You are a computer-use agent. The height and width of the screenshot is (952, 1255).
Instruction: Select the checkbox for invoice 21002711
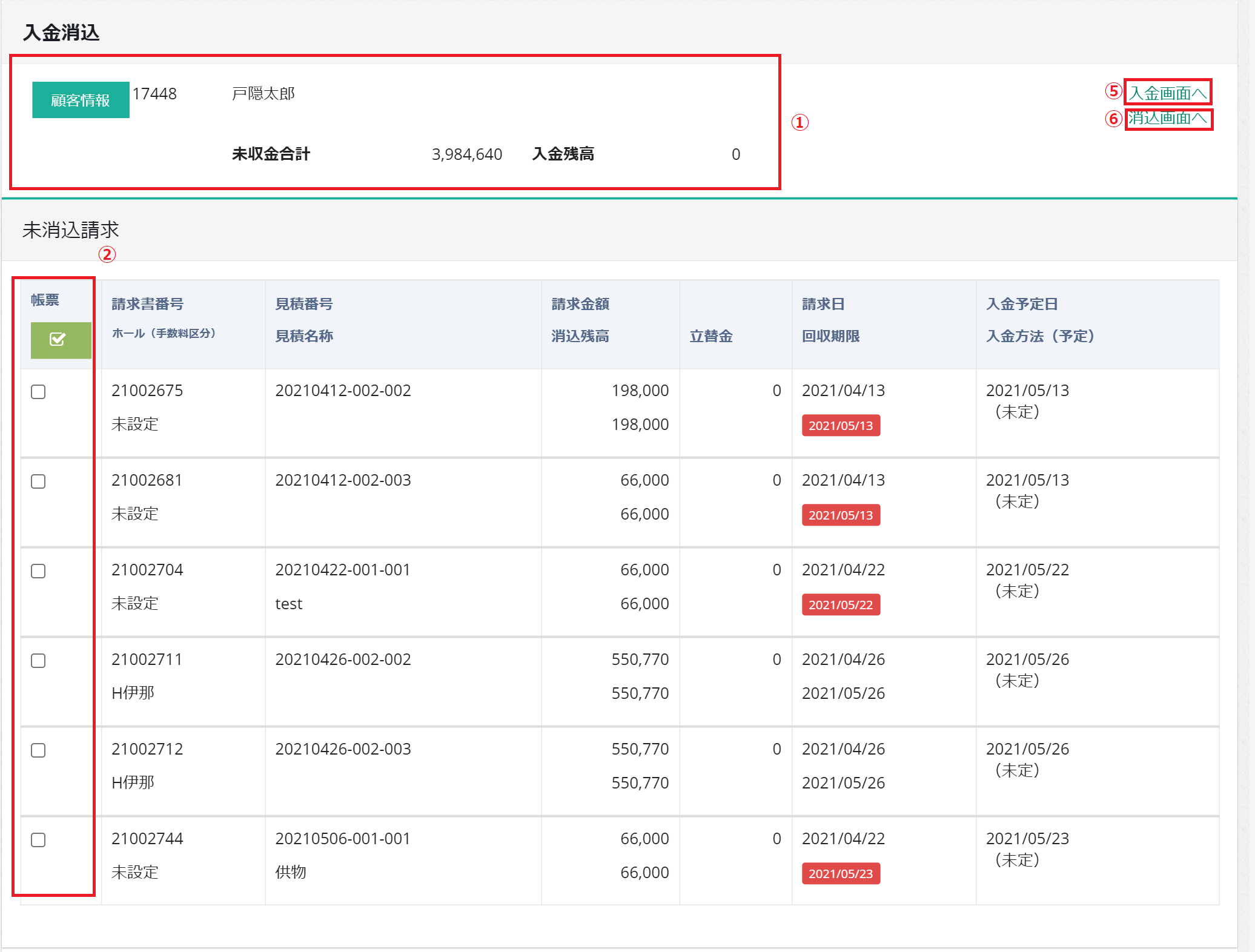tap(38, 661)
